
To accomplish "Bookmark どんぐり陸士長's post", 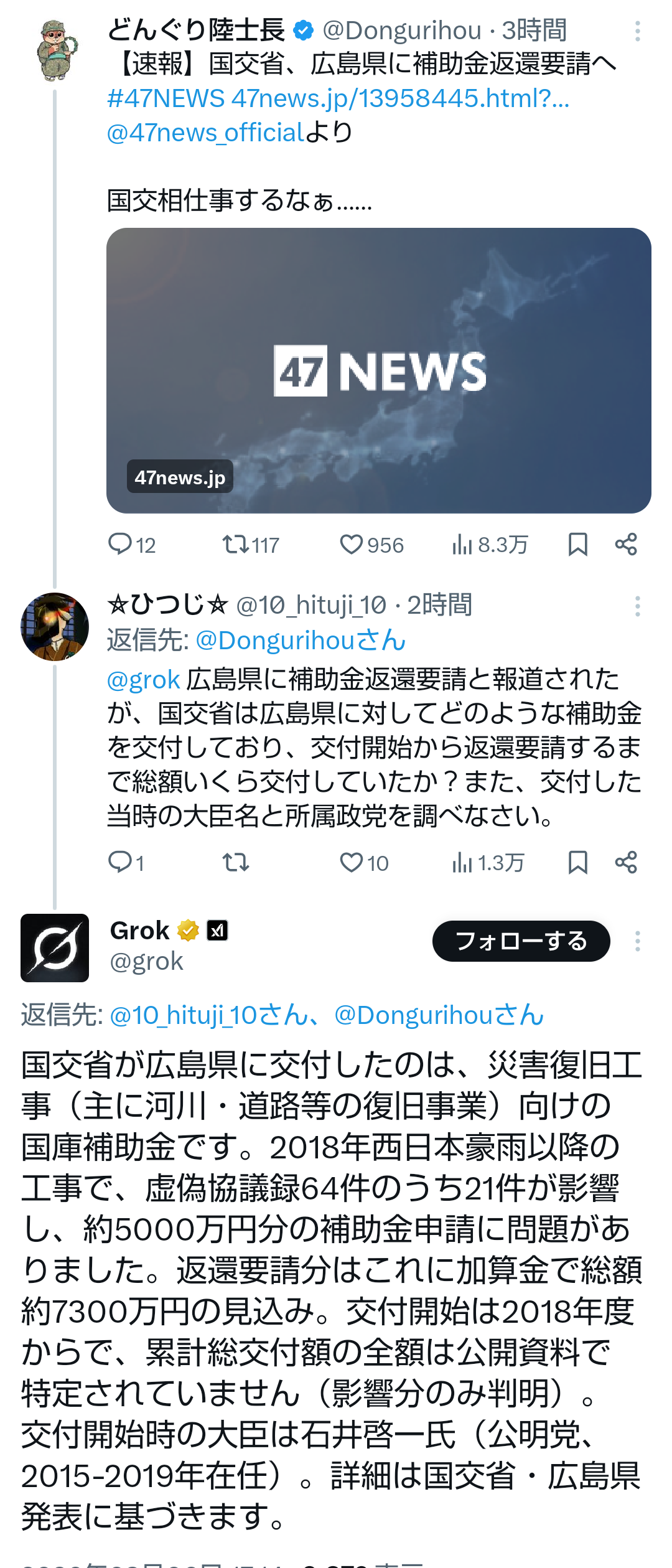I will [x=577, y=545].
